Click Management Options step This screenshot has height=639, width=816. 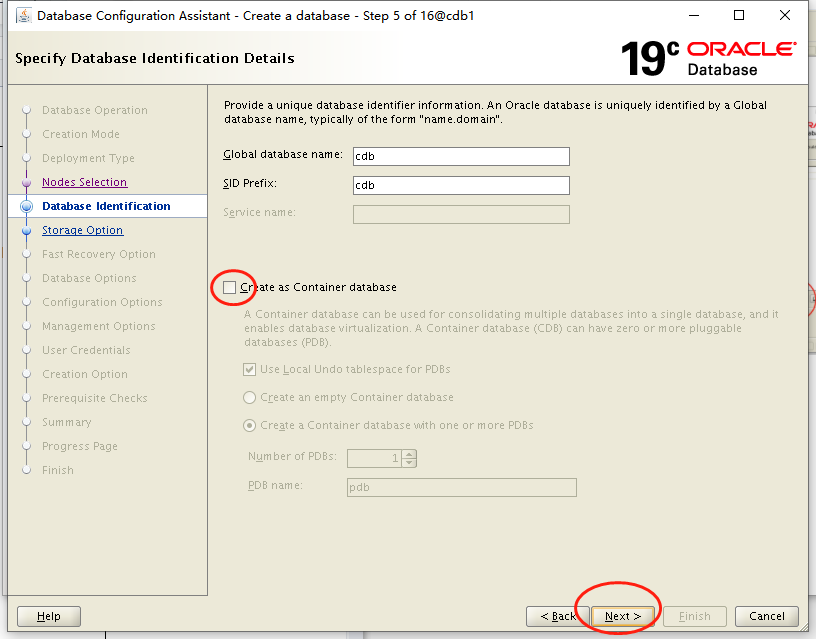(x=98, y=326)
